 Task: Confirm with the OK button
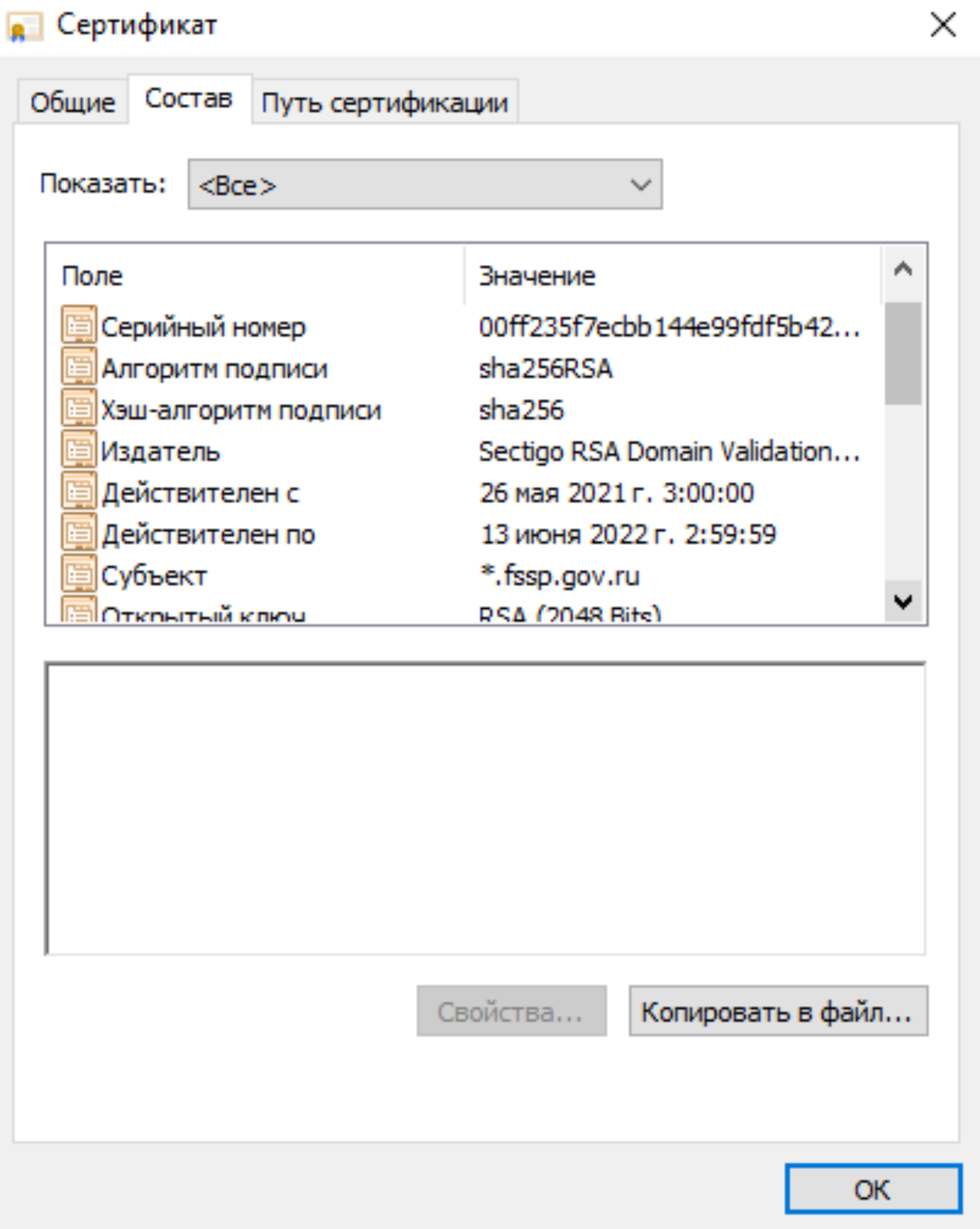coord(873,1189)
